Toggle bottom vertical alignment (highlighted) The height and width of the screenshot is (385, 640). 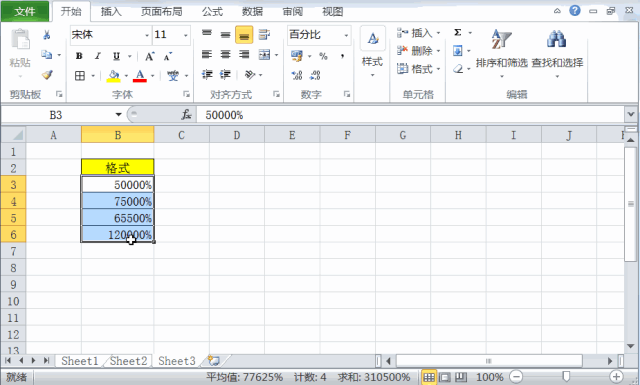244,35
